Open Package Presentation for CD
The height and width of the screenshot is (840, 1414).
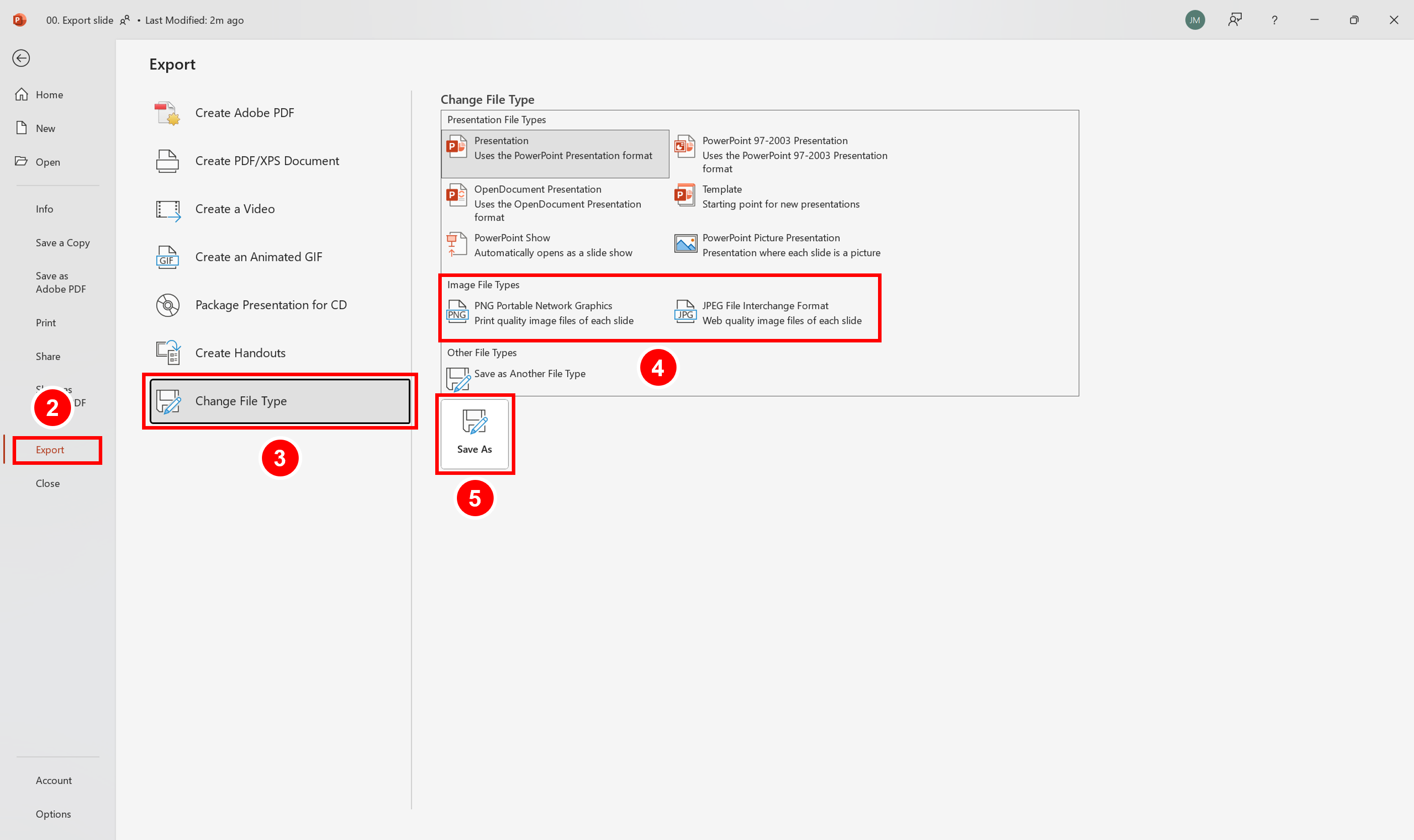tap(271, 305)
